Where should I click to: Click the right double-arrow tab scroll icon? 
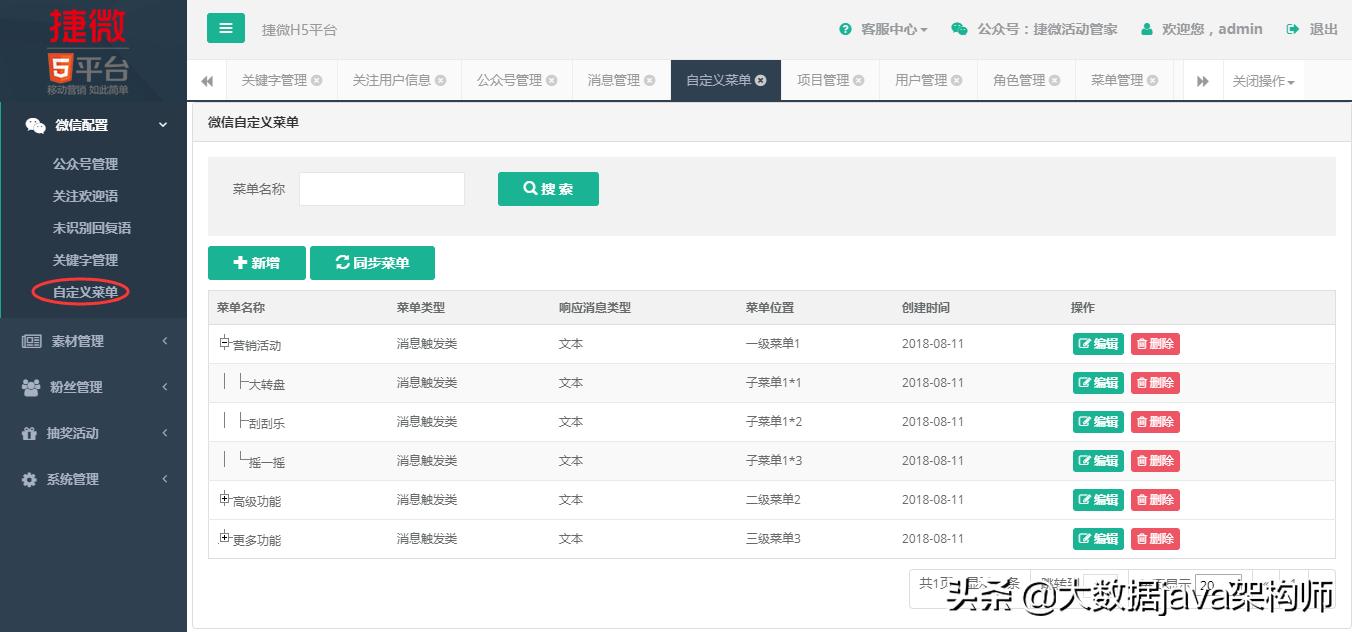1203,80
